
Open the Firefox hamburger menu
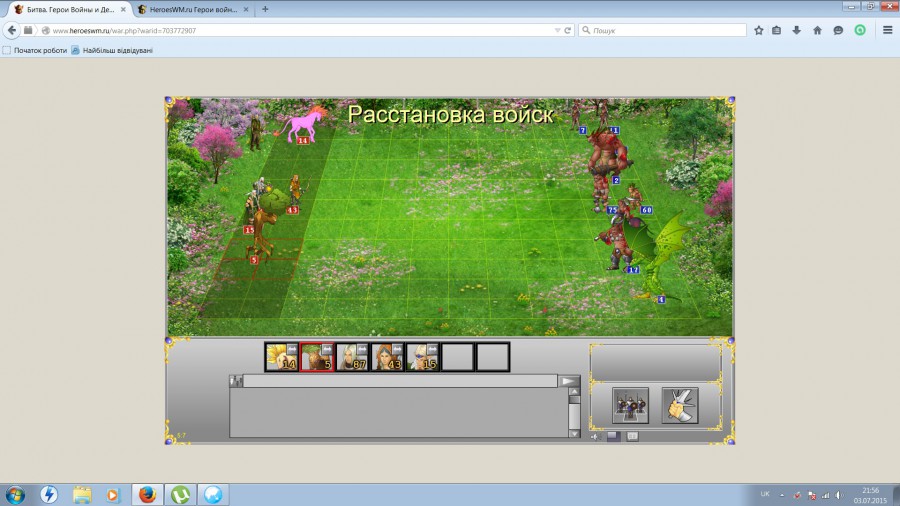tap(887, 30)
